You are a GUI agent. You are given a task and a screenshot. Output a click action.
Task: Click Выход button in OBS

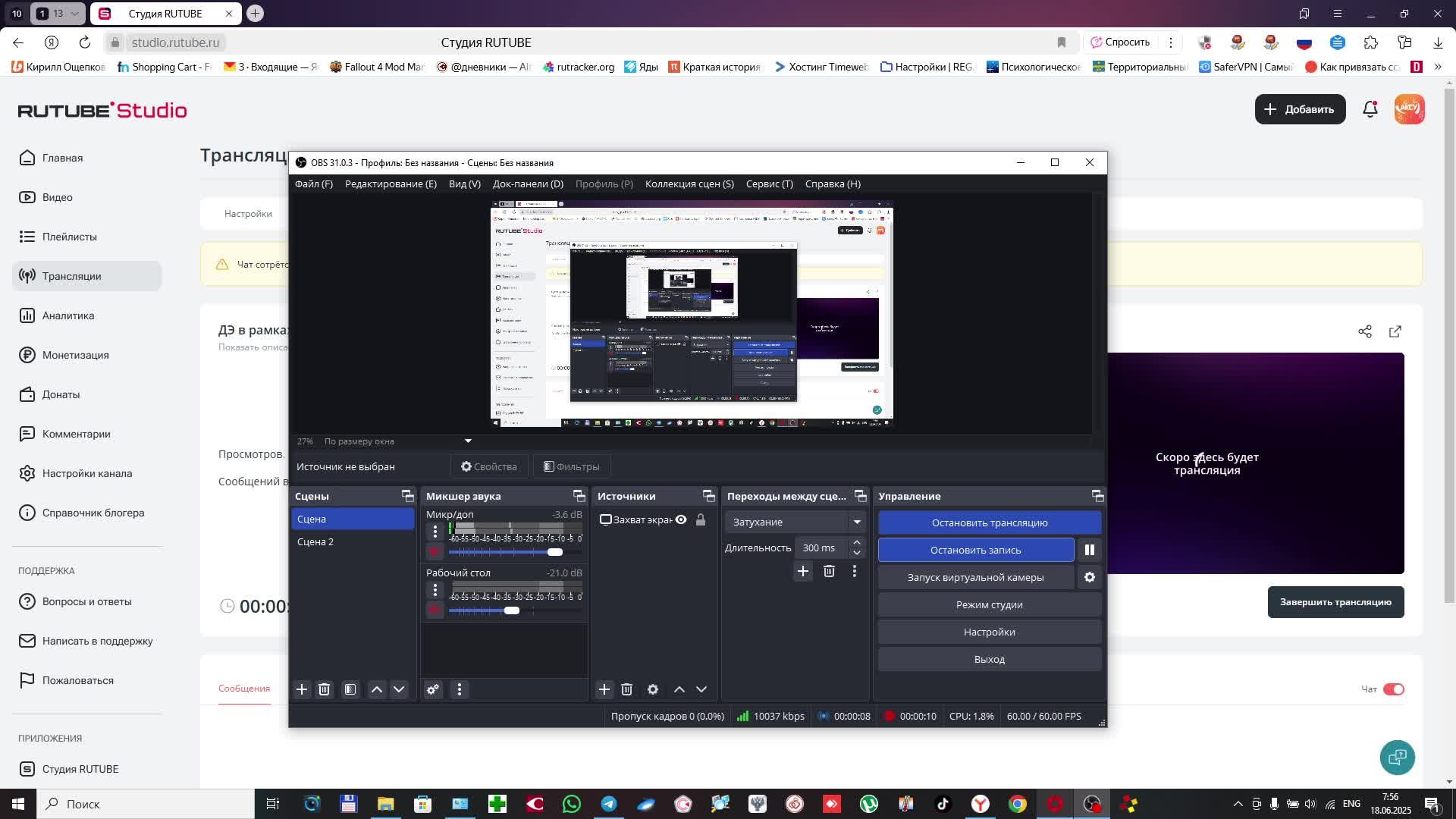pyautogui.click(x=990, y=659)
